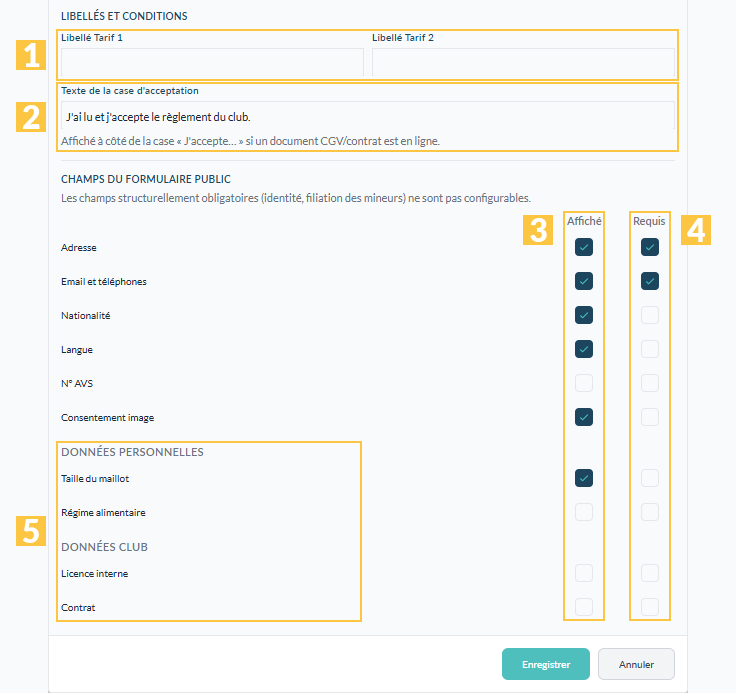The image size is (736, 693).
Task: Uncheck Affiché checkbox for Nationalité
Action: pos(583,315)
